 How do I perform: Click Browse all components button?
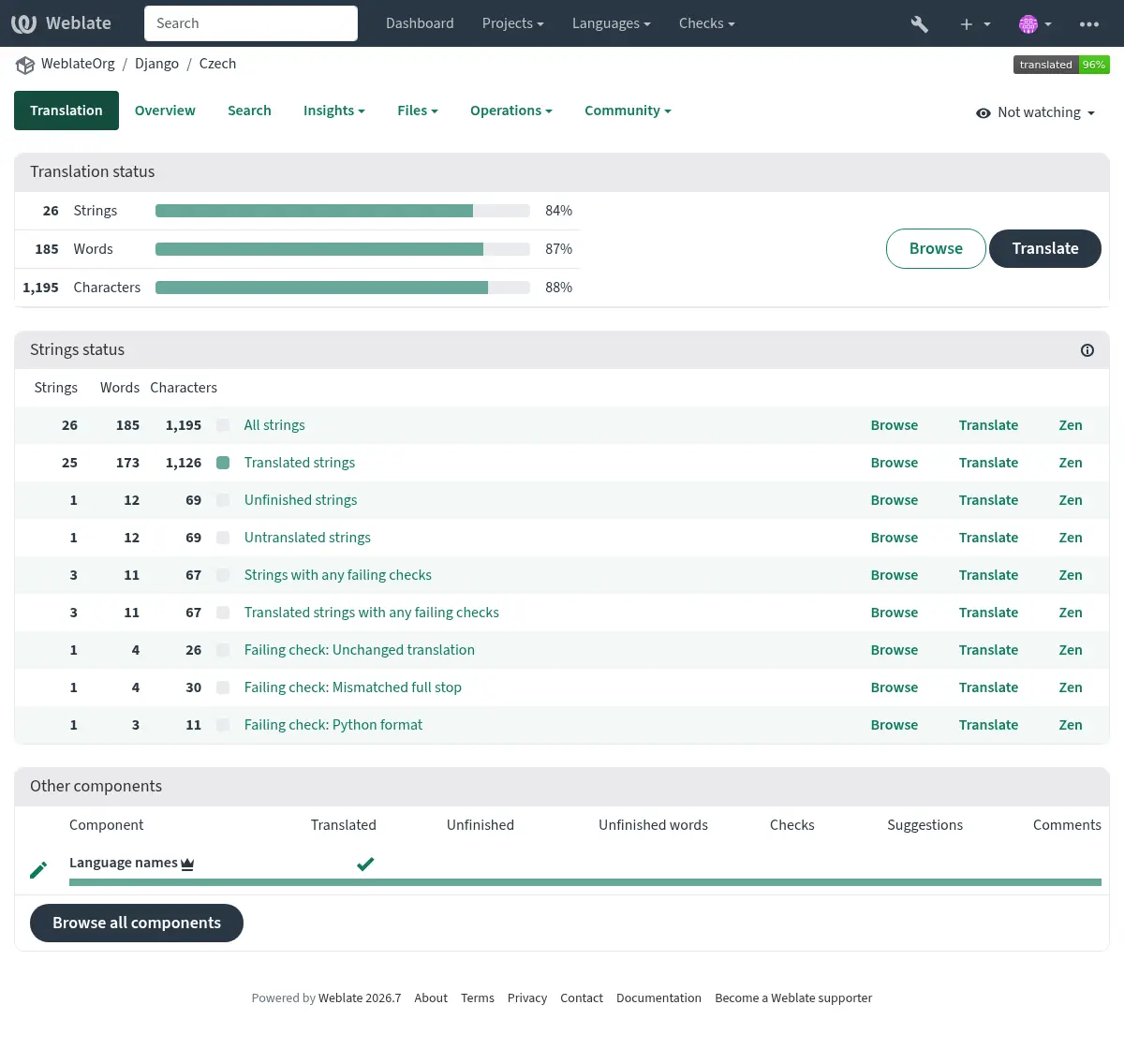click(137, 923)
